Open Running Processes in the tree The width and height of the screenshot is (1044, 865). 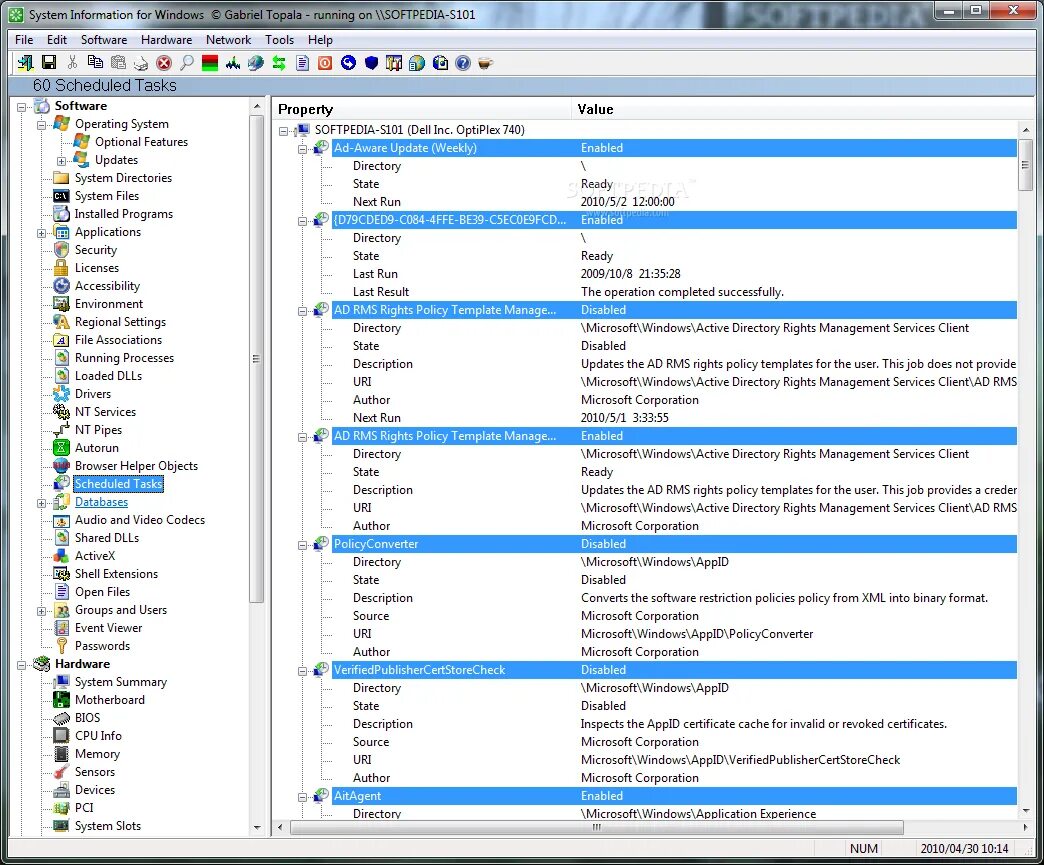pyautogui.click(x=125, y=358)
